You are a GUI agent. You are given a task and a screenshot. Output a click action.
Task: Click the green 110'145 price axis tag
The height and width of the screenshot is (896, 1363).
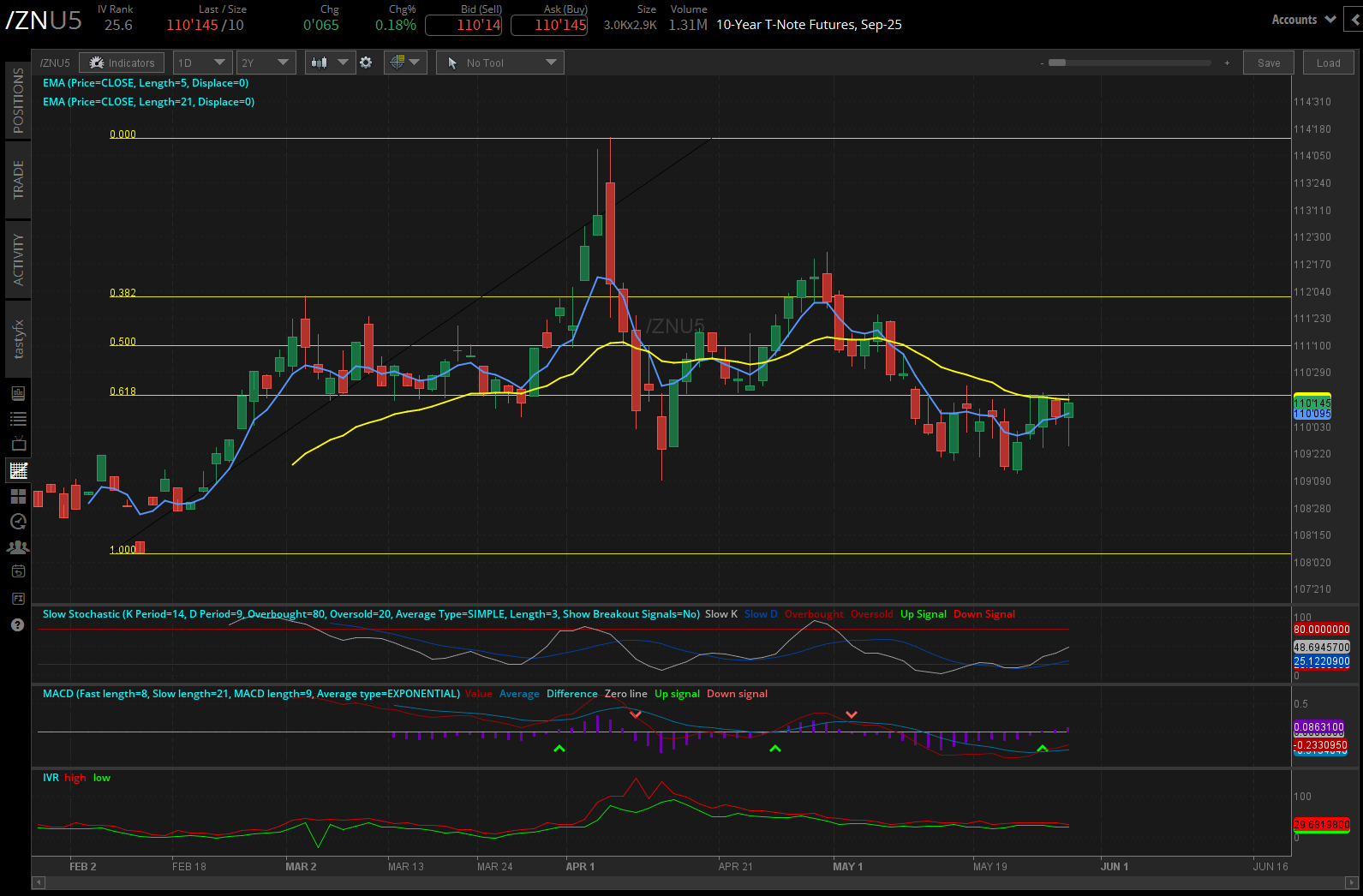(x=1312, y=403)
